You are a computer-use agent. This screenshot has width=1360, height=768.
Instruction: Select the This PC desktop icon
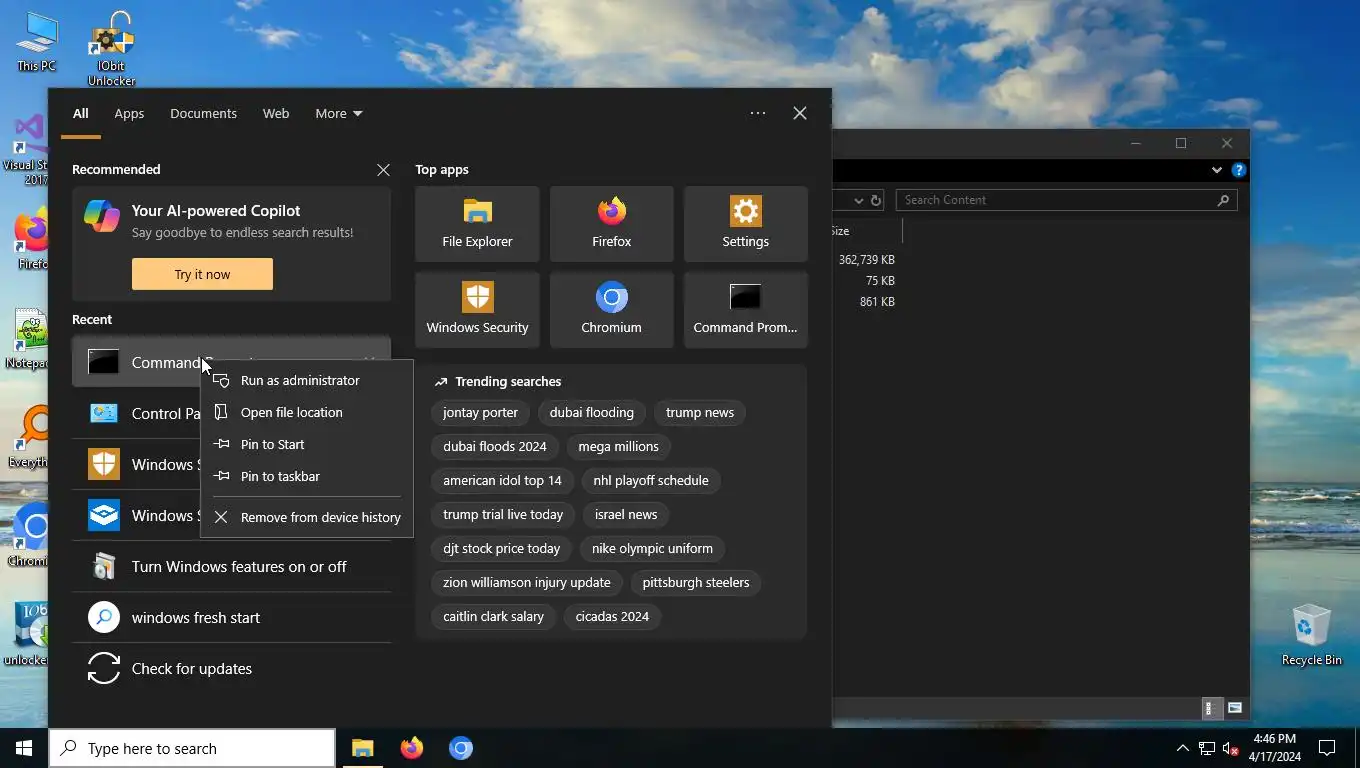pos(36,42)
